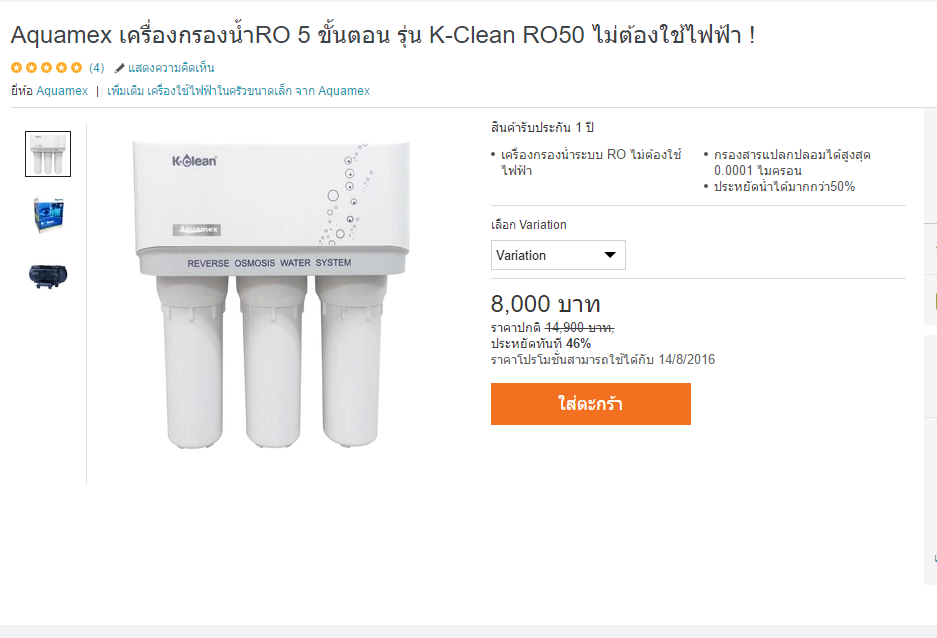Screen dimensions: 937x638
Task: Open the แสดงความคิดเห็น write-review link
Action: [171, 68]
